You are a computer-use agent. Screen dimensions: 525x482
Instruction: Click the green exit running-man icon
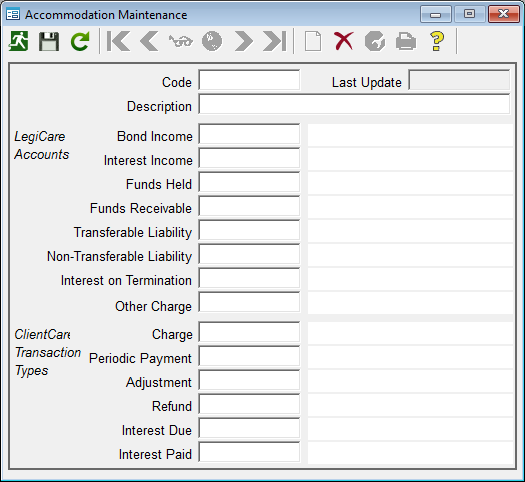[x=18, y=41]
